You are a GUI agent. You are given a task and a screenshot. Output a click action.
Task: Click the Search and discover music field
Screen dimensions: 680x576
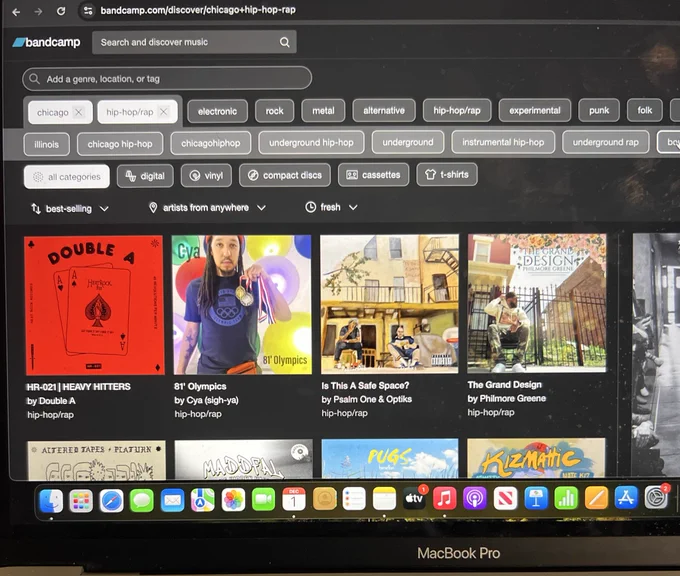pos(194,42)
